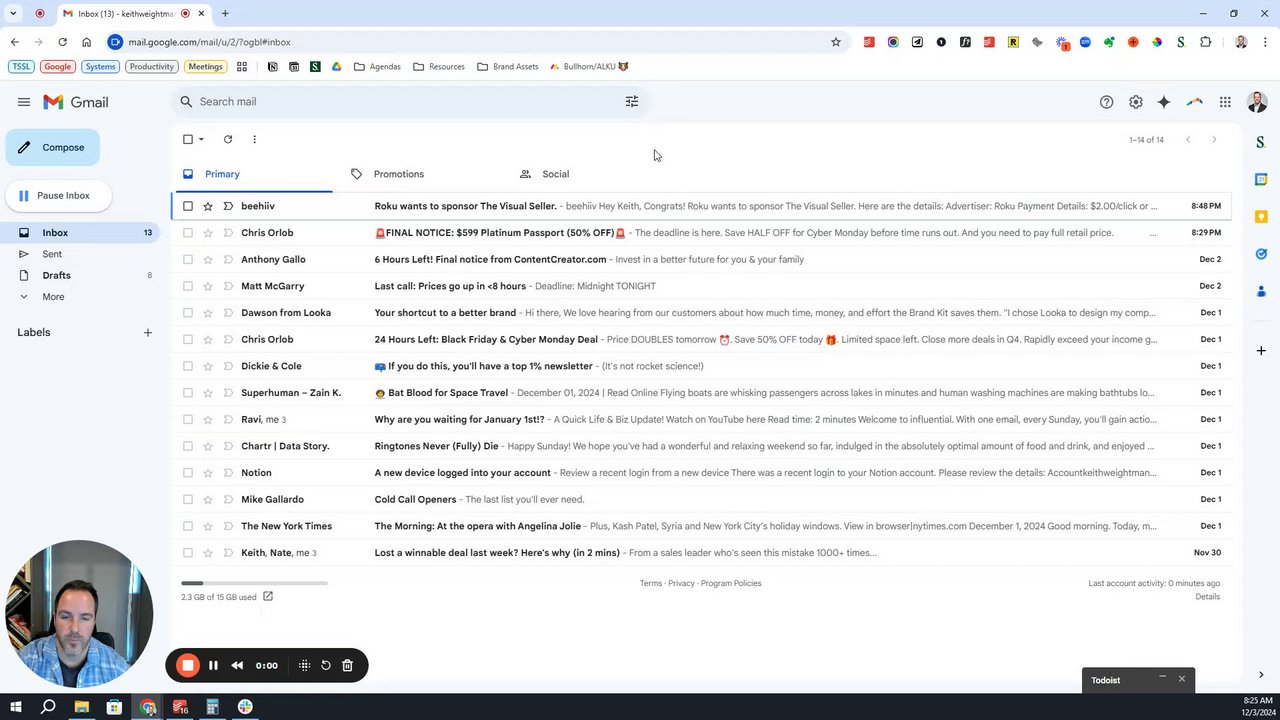Open the three-dot More menu above the inbox

tap(254, 139)
